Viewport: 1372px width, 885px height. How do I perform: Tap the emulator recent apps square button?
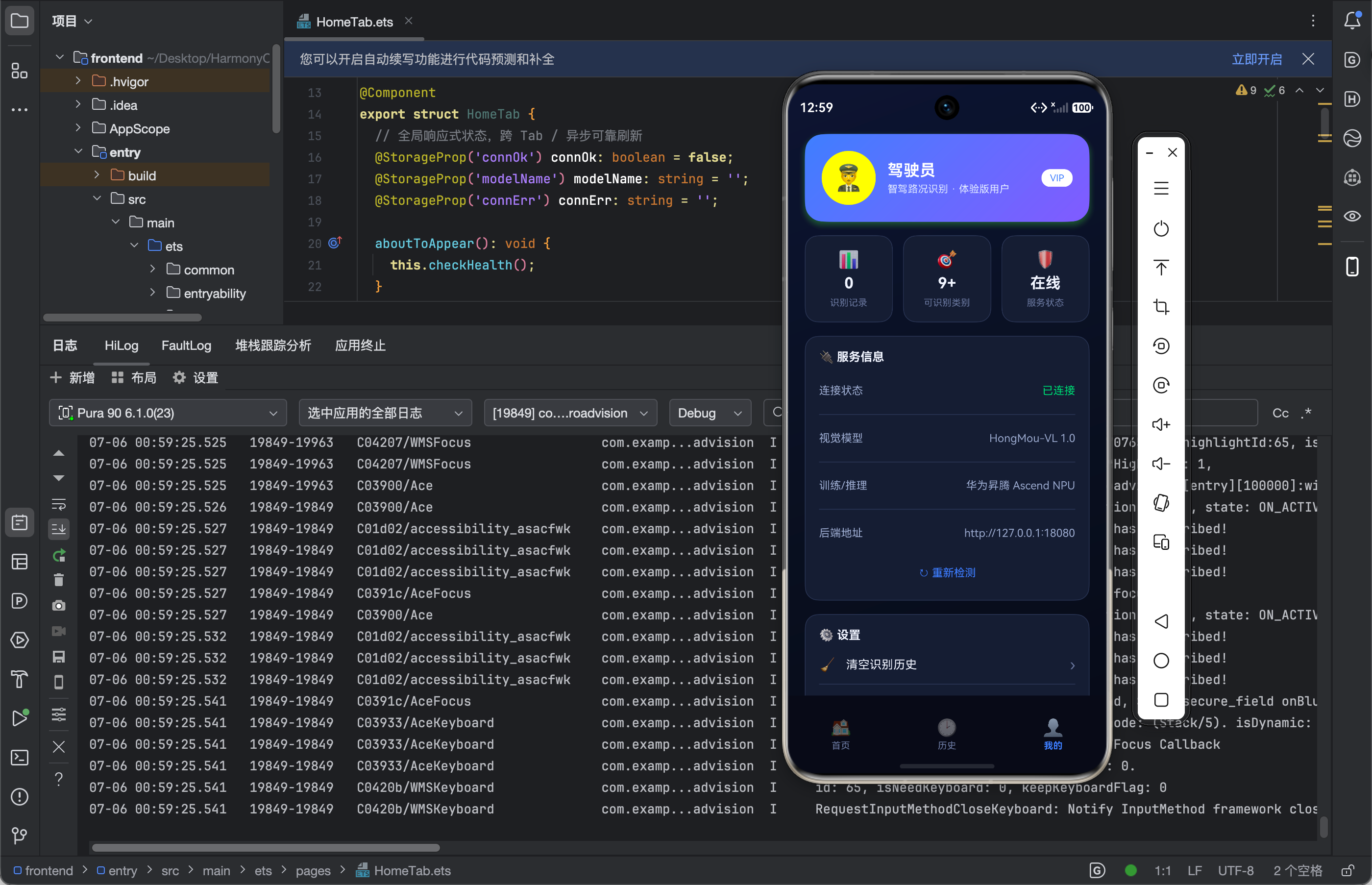click(1161, 699)
